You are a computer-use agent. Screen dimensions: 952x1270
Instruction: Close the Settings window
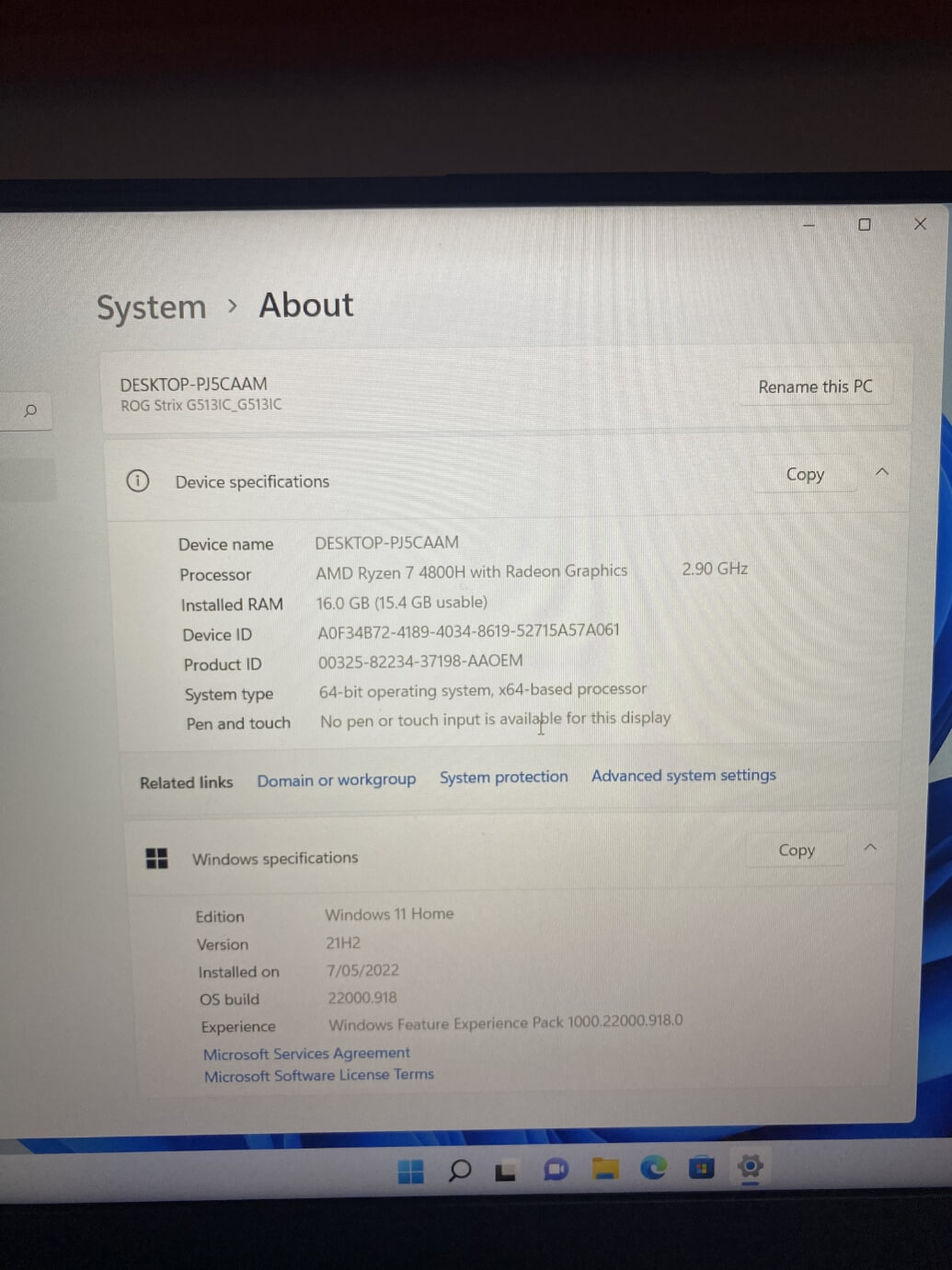click(920, 224)
